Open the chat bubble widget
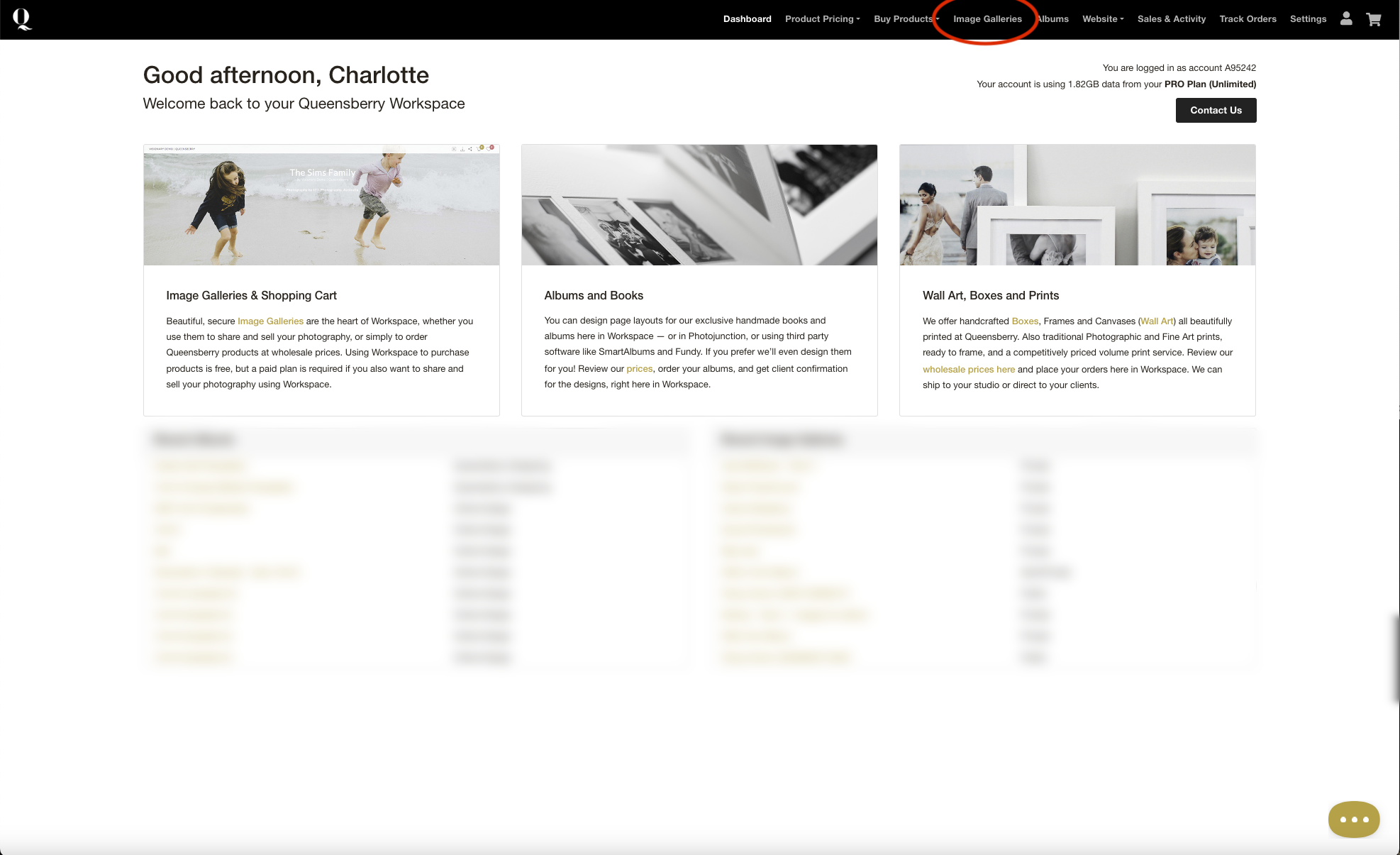 click(x=1353, y=819)
